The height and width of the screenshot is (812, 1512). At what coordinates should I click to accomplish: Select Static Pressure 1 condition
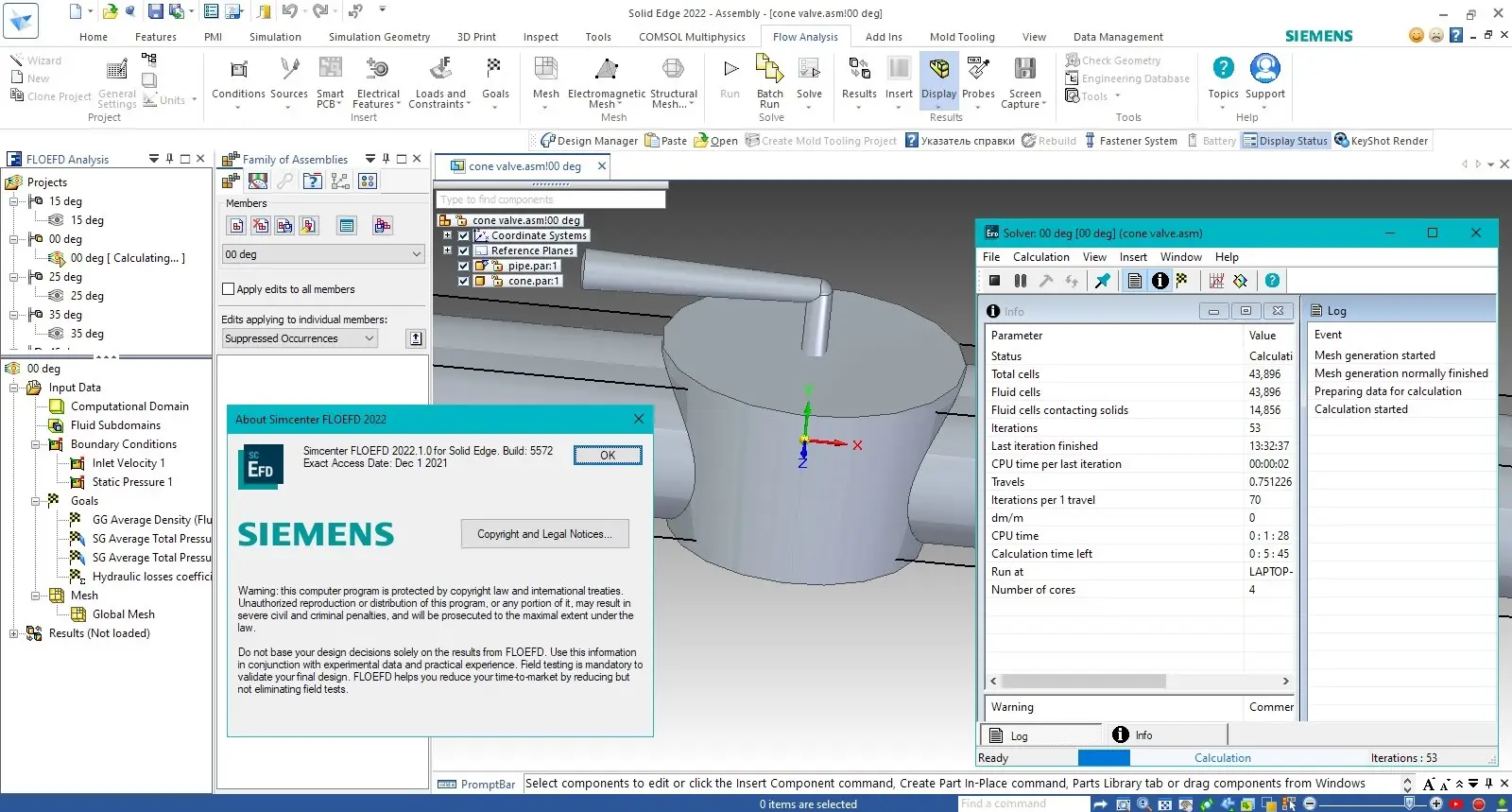[x=132, y=482]
